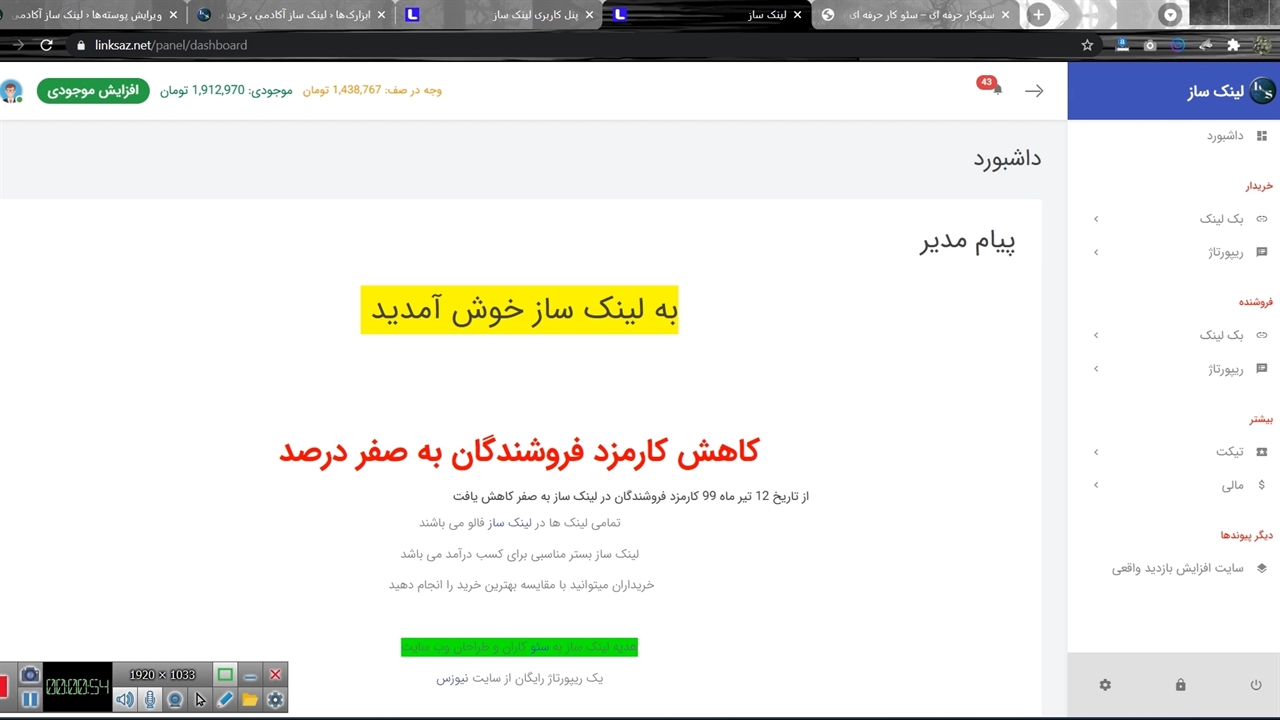This screenshot has width=1280, height=720.
Task: Click the green افزایش موجودی button
Action: tap(93, 90)
